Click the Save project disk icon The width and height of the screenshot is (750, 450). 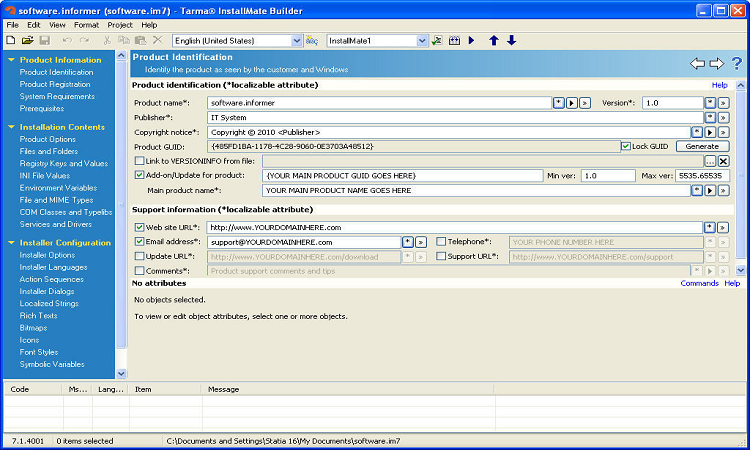[44, 41]
